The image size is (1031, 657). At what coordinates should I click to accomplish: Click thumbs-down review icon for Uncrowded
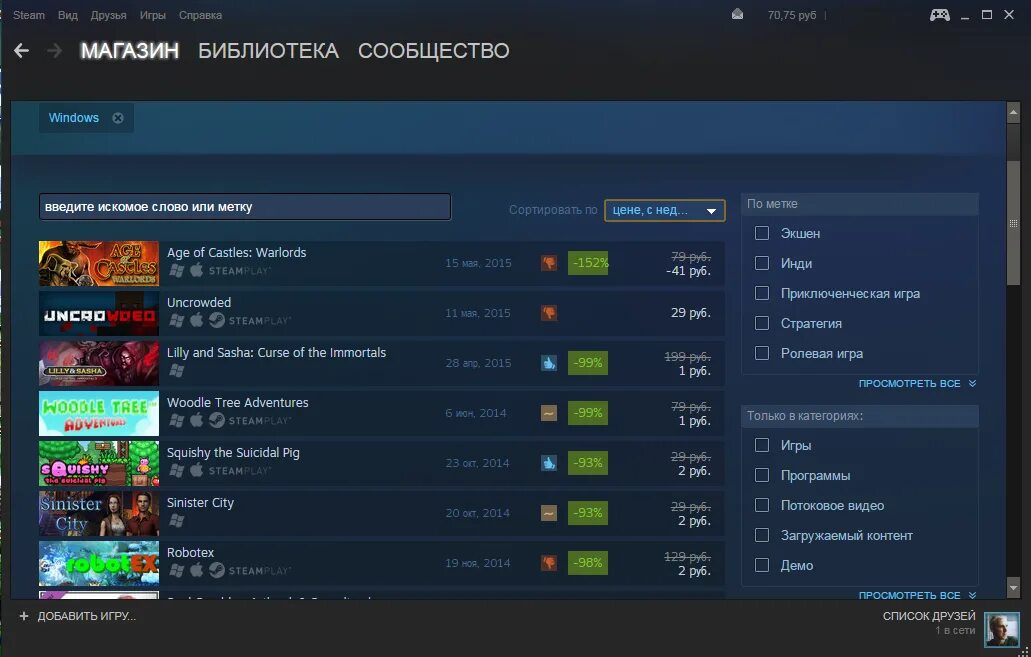coord(548,313)
